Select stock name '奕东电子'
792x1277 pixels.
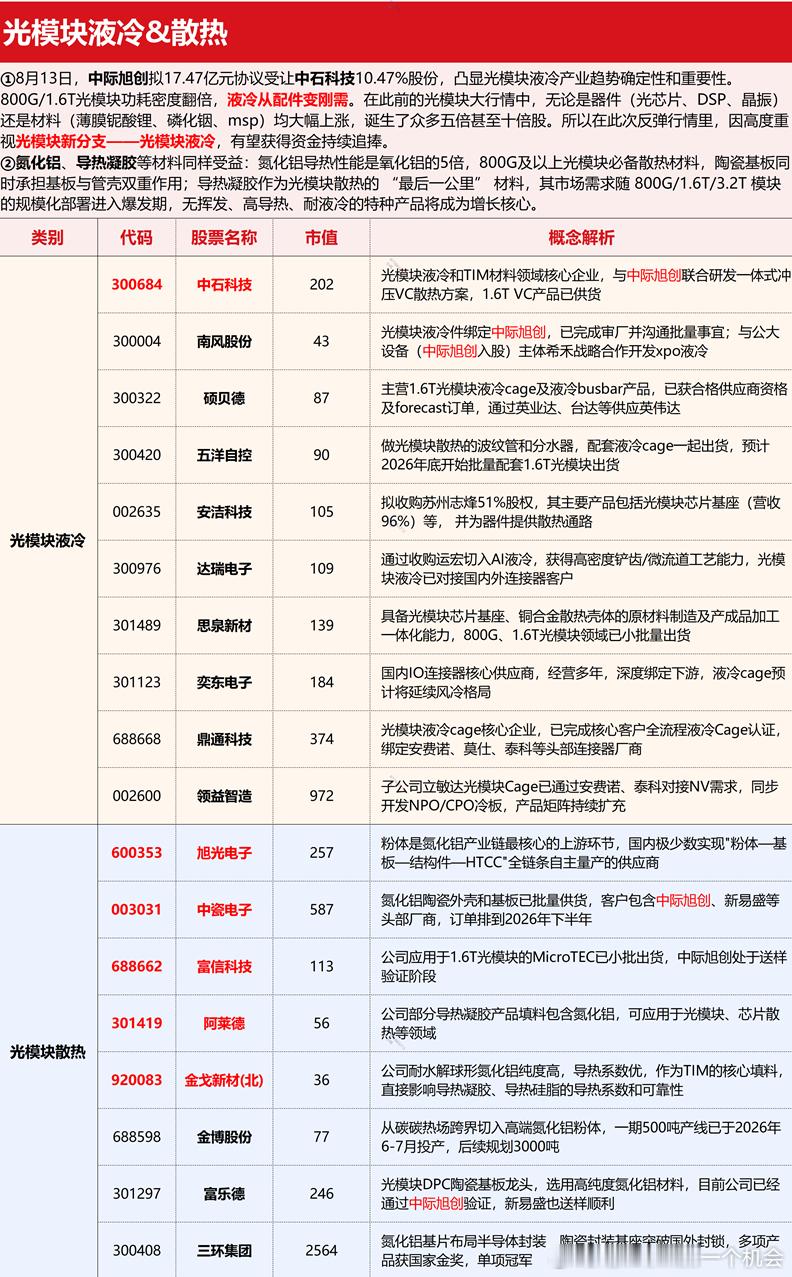(224, 682)
